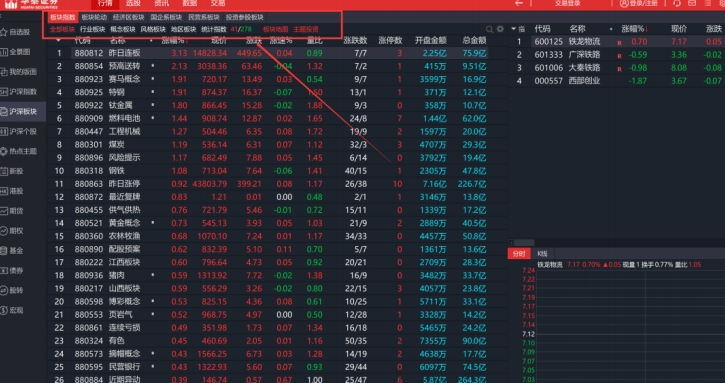Select stock 000557 西部创业
The height and width of the screenshot is (383, 725).
pos(617,80)
